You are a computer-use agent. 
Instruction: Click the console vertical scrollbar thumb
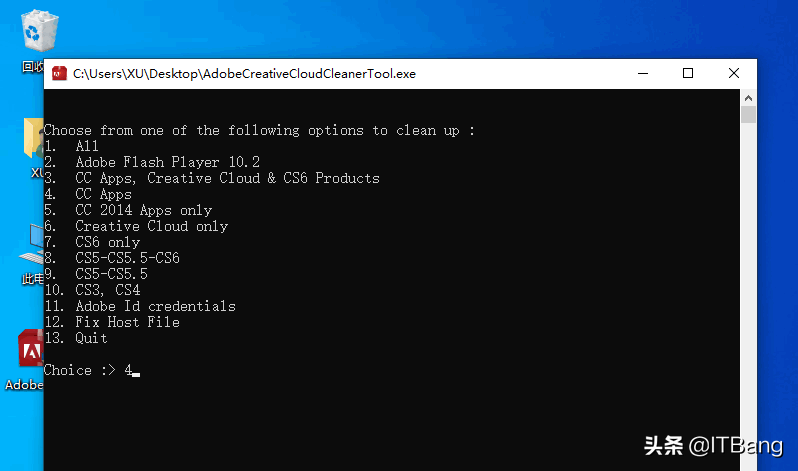(x=748, y=115)
